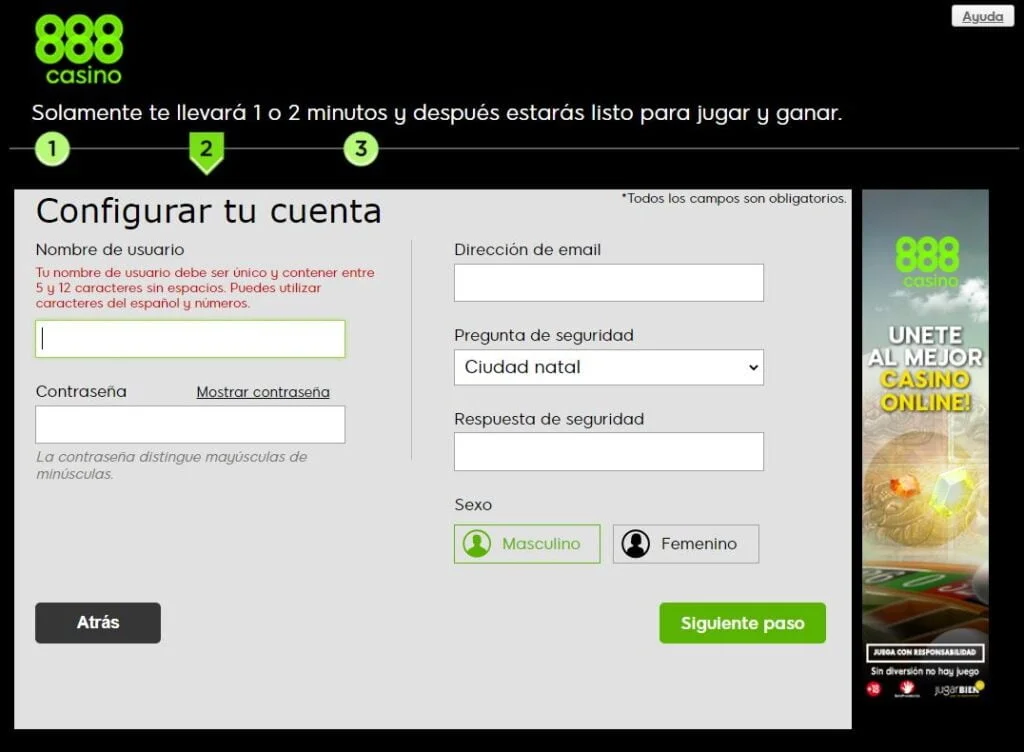
Task: Click the Contraseña input field
Action: coord(190,424)
